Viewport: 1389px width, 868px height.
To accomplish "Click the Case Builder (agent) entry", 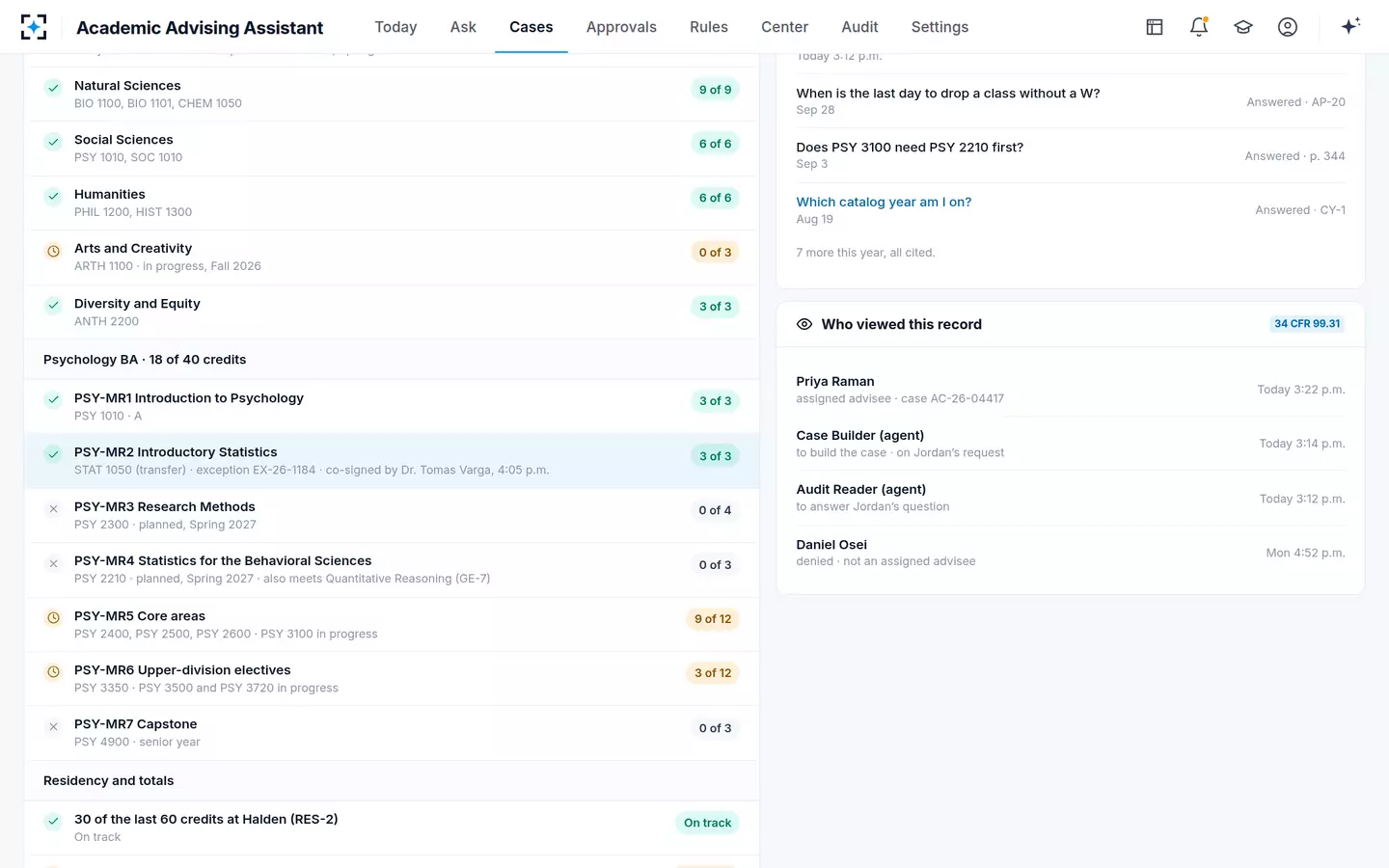I will tap(1071, 444).
